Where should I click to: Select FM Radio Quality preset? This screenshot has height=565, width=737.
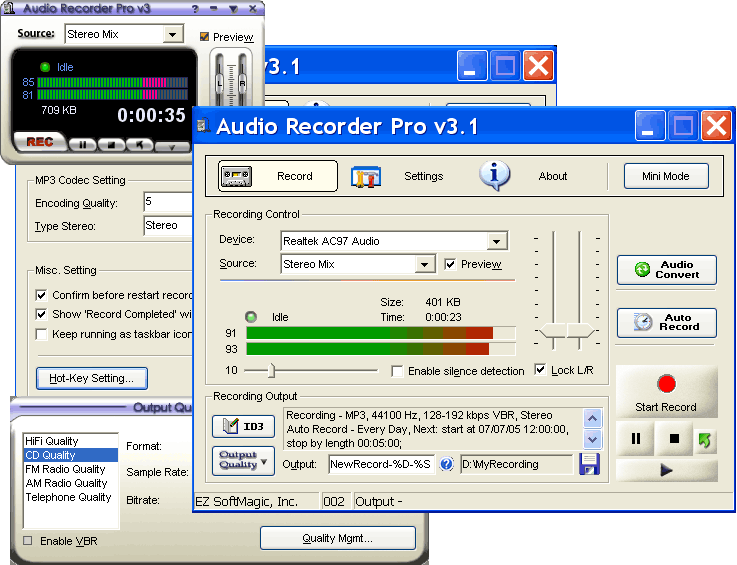(x=71, y=469)
